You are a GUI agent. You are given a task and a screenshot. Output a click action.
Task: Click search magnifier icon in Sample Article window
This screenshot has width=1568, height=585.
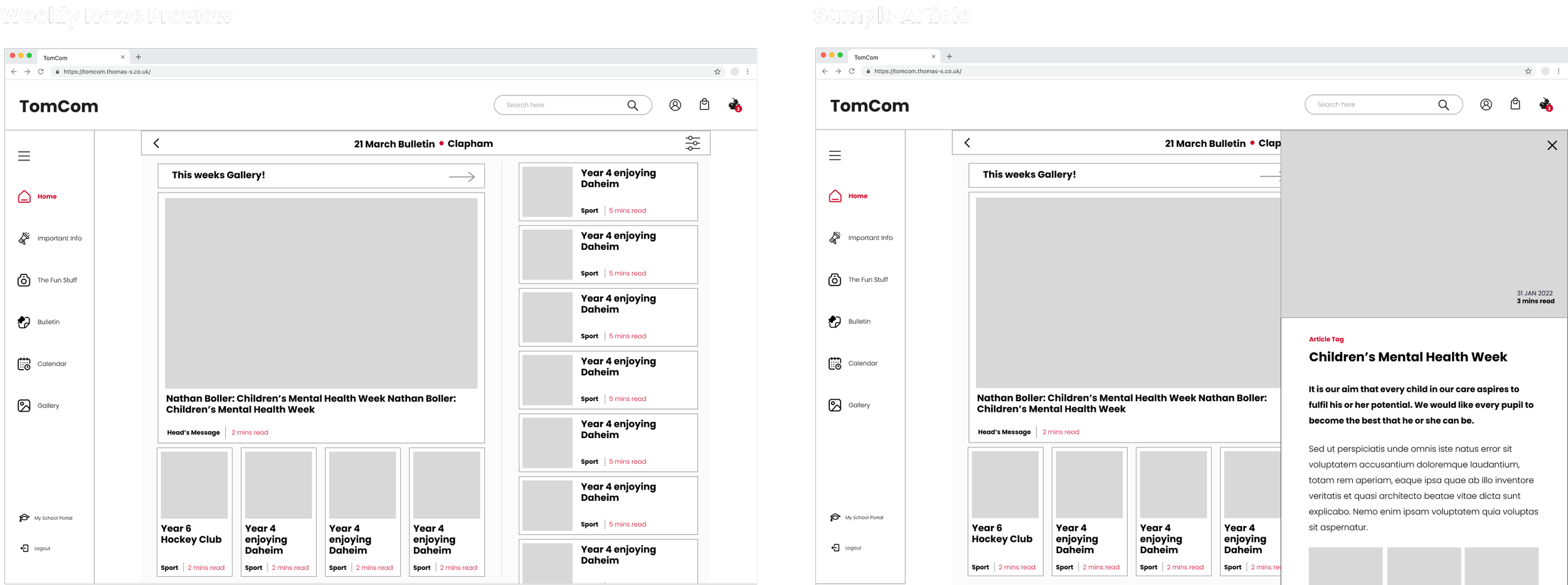(x=1443, y=104)
